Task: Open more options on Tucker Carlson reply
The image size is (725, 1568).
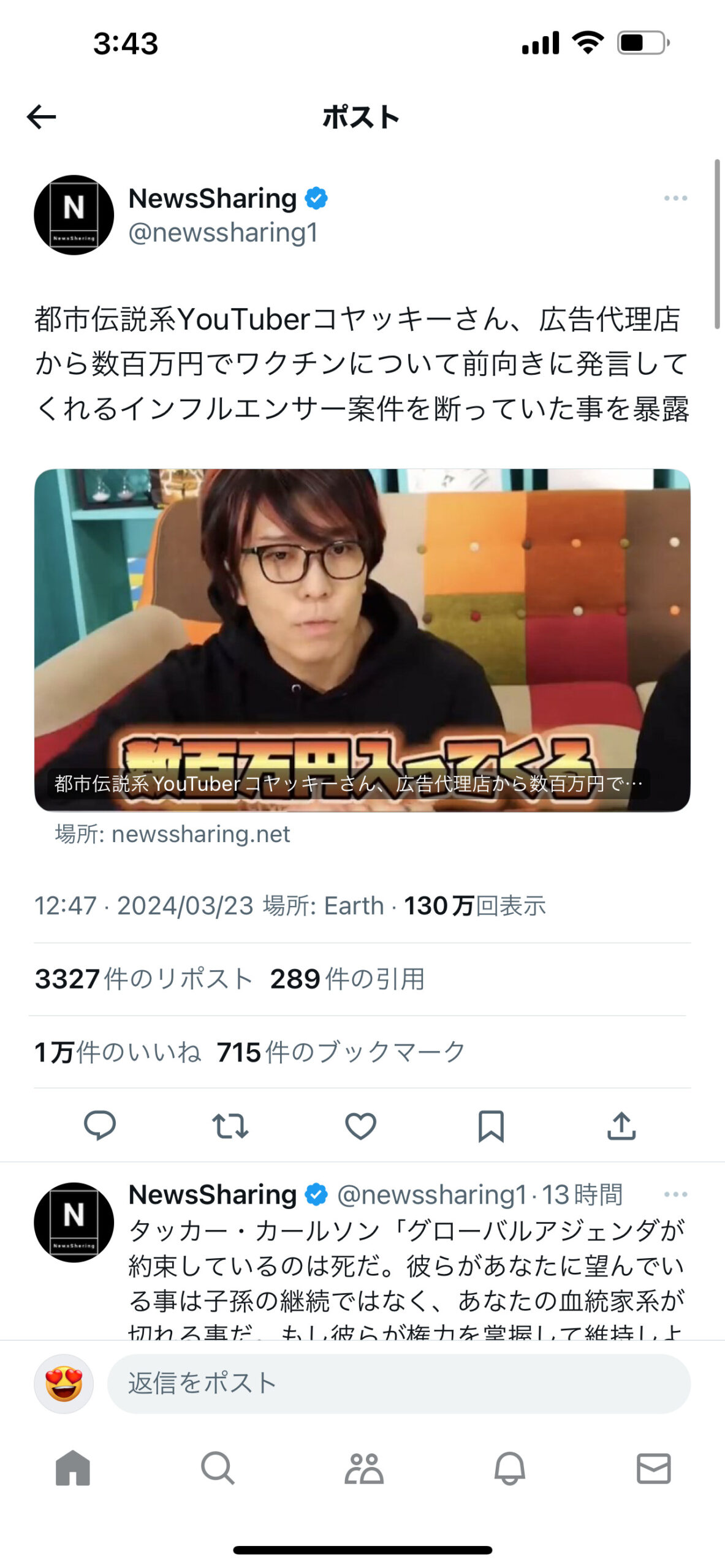Action: click(x=675, y=1194)
